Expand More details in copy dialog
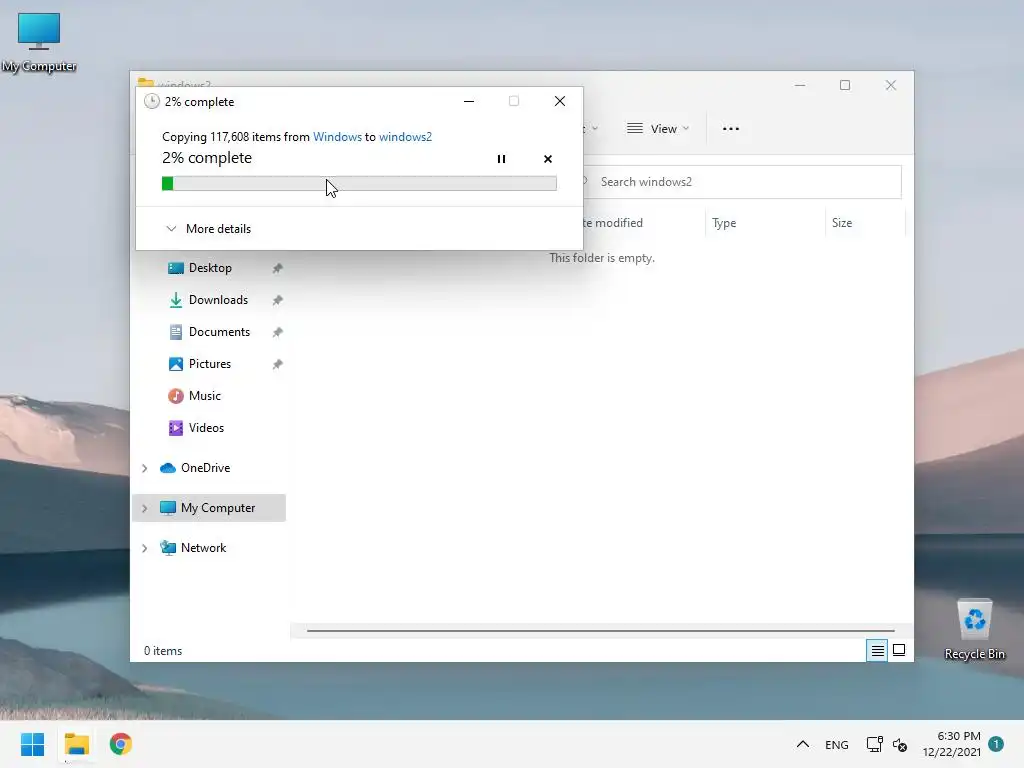1024x768 pixels. click(209, 229)
